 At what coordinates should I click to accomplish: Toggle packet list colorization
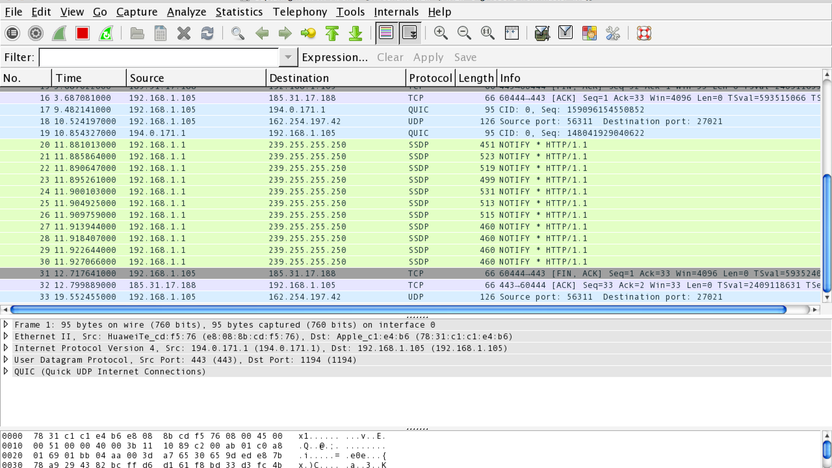click(x=386, y=33)
